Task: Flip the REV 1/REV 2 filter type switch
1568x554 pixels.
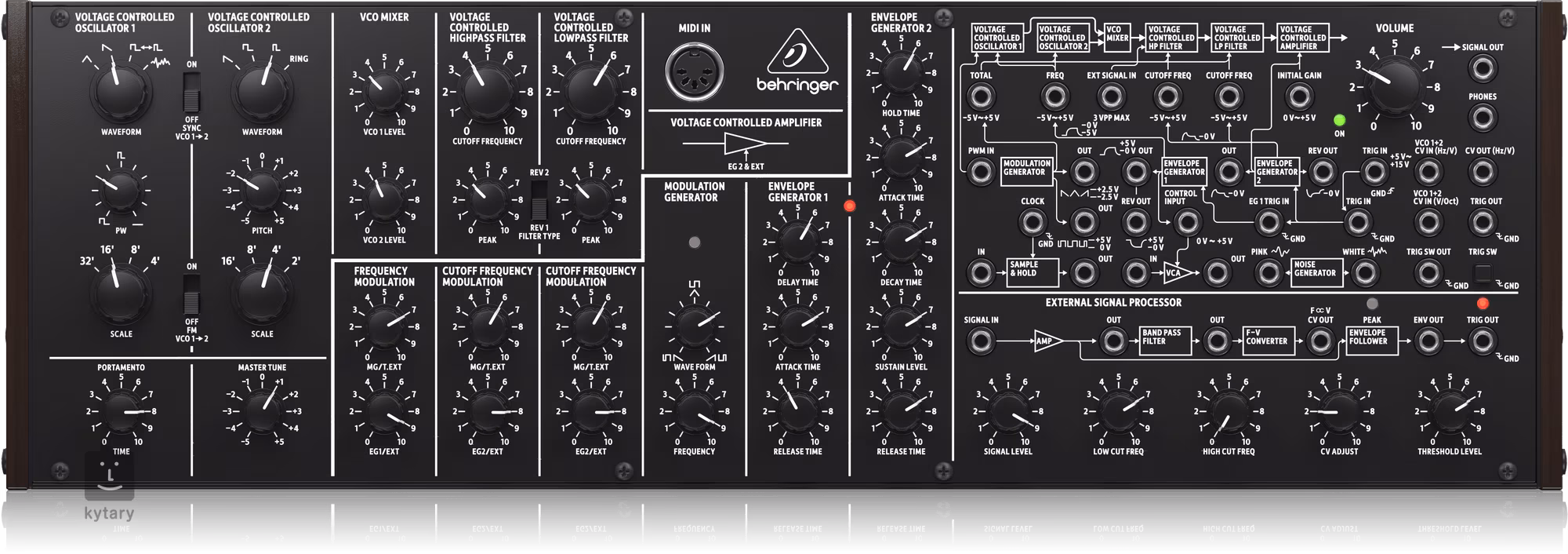Action: (x=539, y=199)
